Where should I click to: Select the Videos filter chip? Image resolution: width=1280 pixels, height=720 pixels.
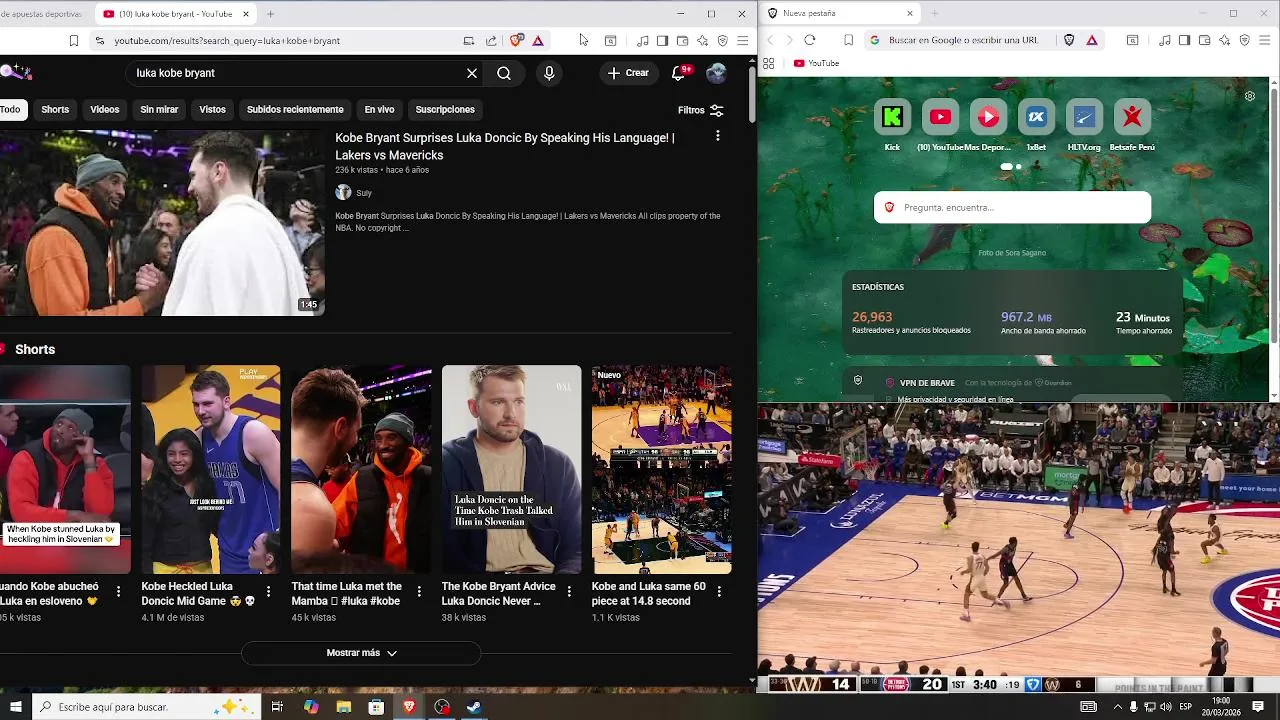pyautogui.click(x=104, y=110)
